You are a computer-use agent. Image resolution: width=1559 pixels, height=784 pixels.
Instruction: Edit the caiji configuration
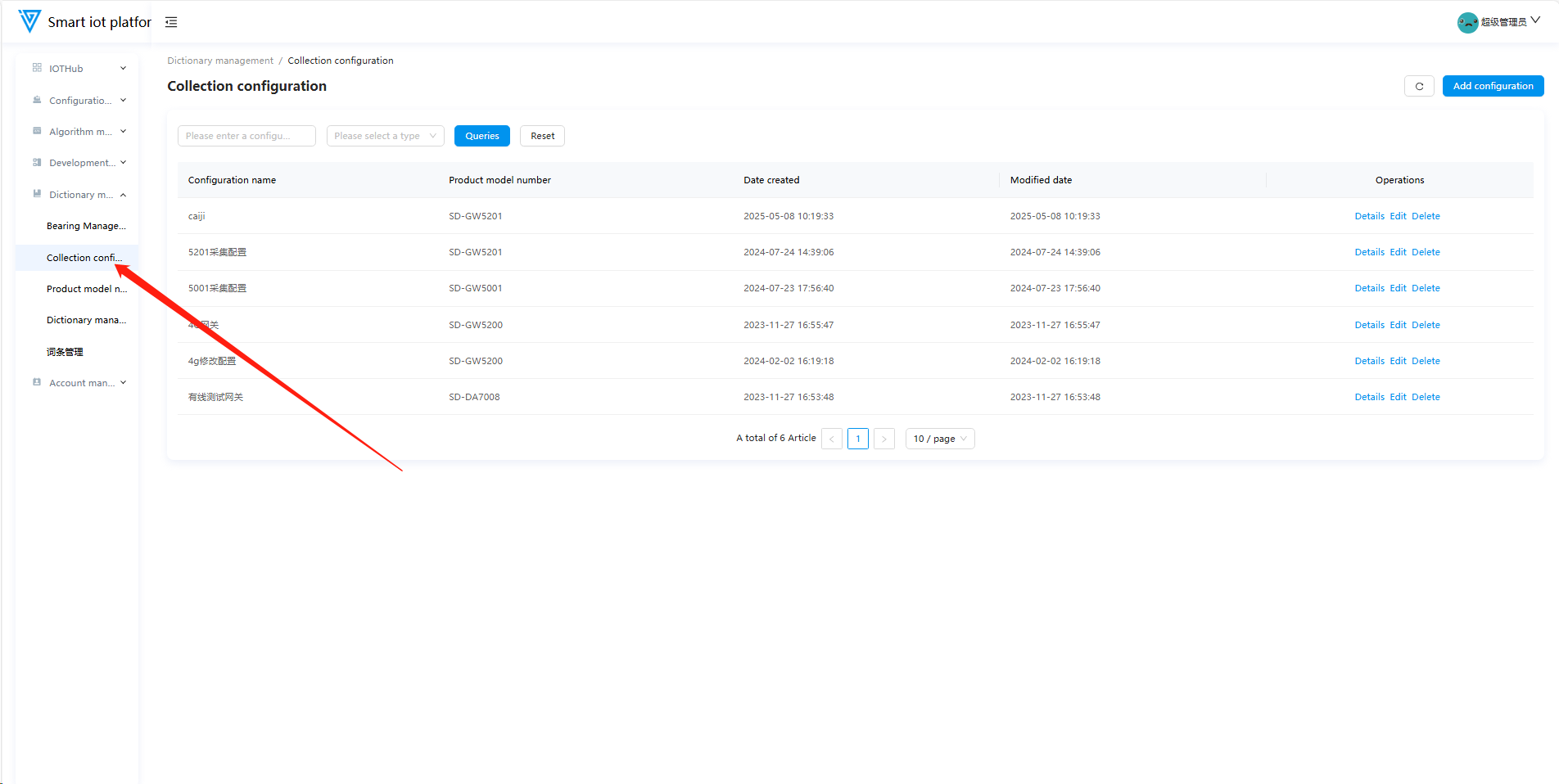coord(1398,216)
